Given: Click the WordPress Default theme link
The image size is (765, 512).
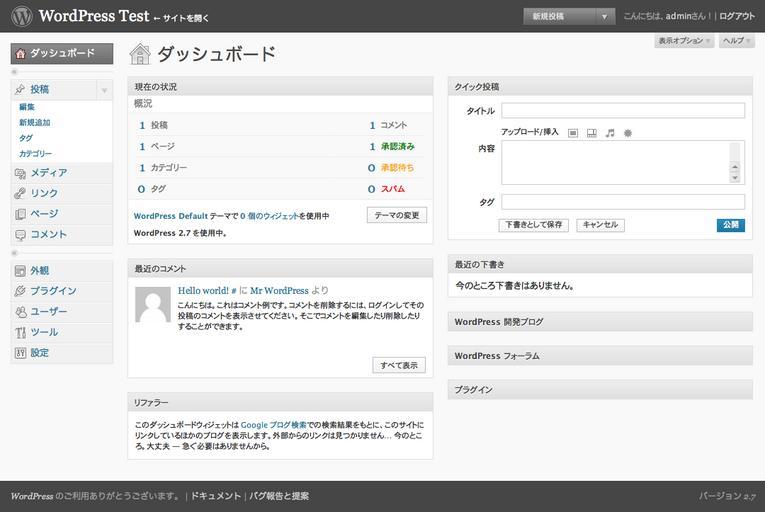Looking at the screenshot, I should (x=171, y=216).
